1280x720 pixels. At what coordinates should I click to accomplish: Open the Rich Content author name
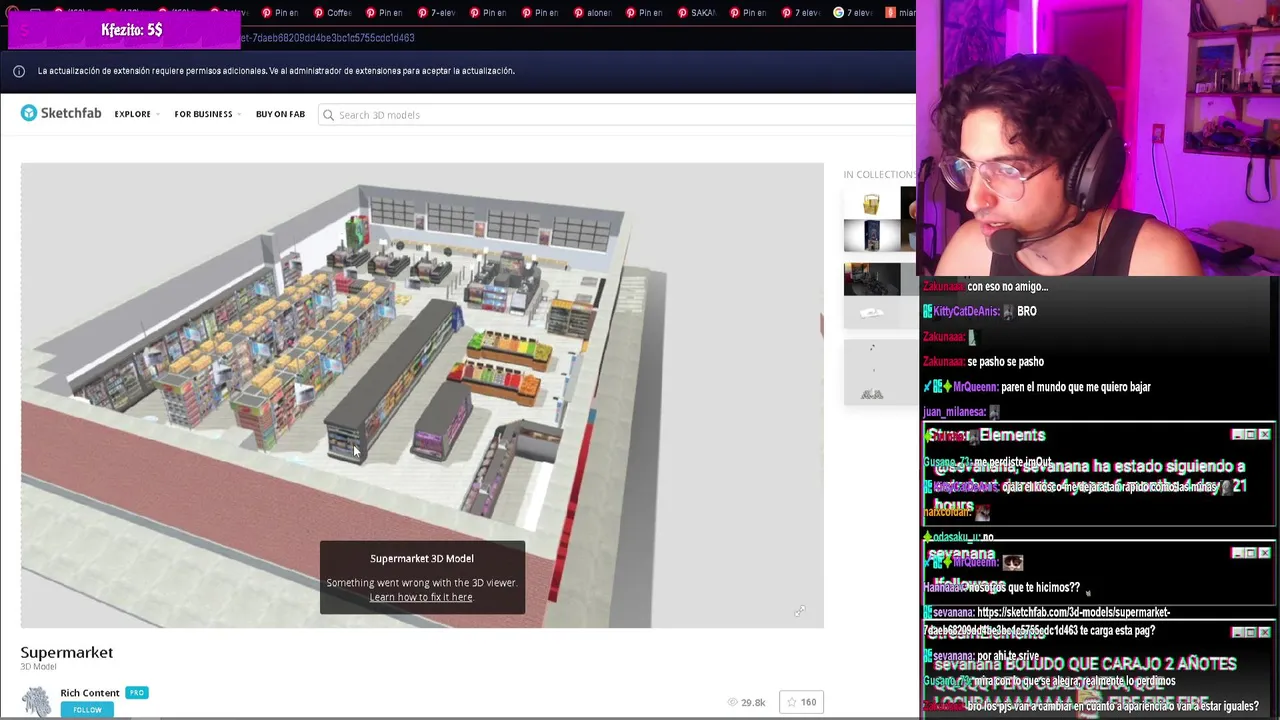[x=90, y=693]
